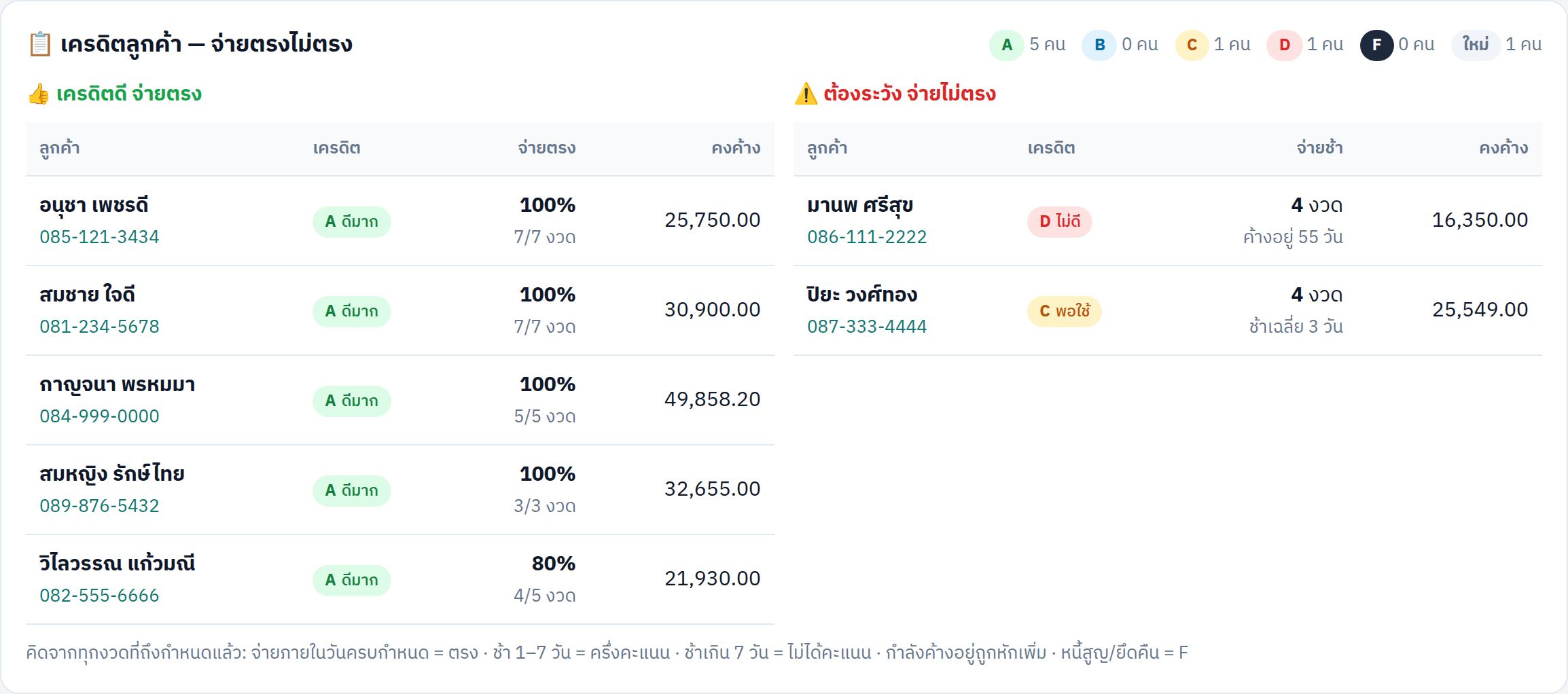This screenshot has width=1568, height=694.
Task: Open customer วิไลวรรณ แก้วมณี
Action: click(x=118, y=563)
